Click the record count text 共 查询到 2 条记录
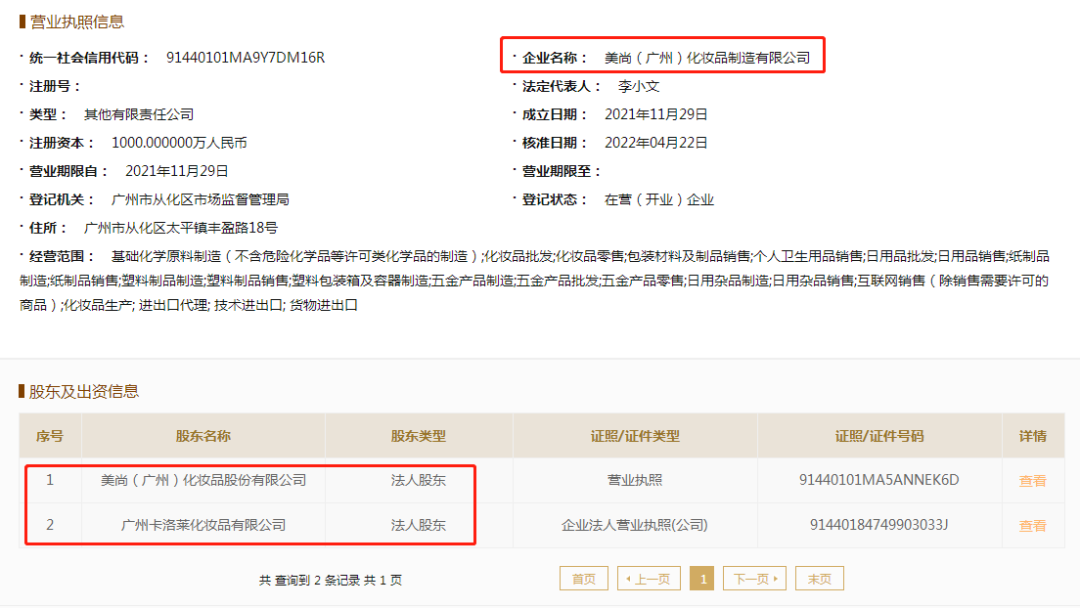This screenshot has width=1080, height=608. tap(309, 580)
